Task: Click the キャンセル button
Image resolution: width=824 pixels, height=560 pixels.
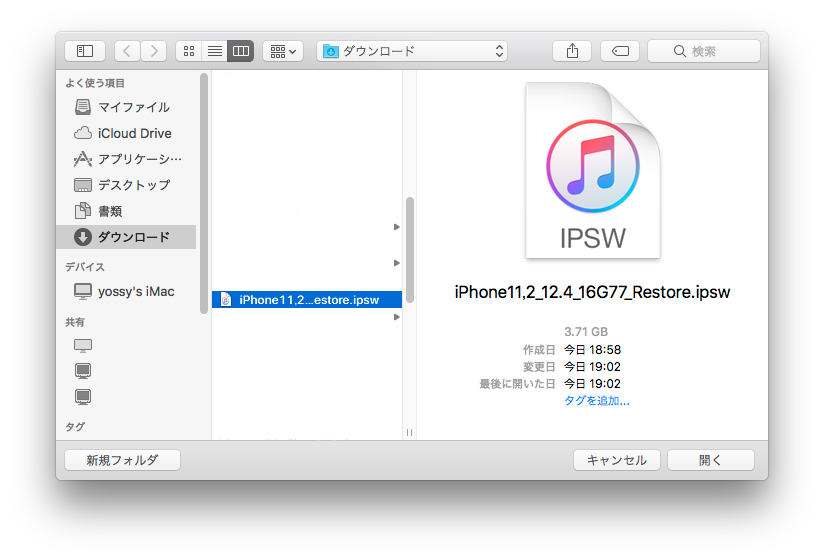Action: pos(616,460)
